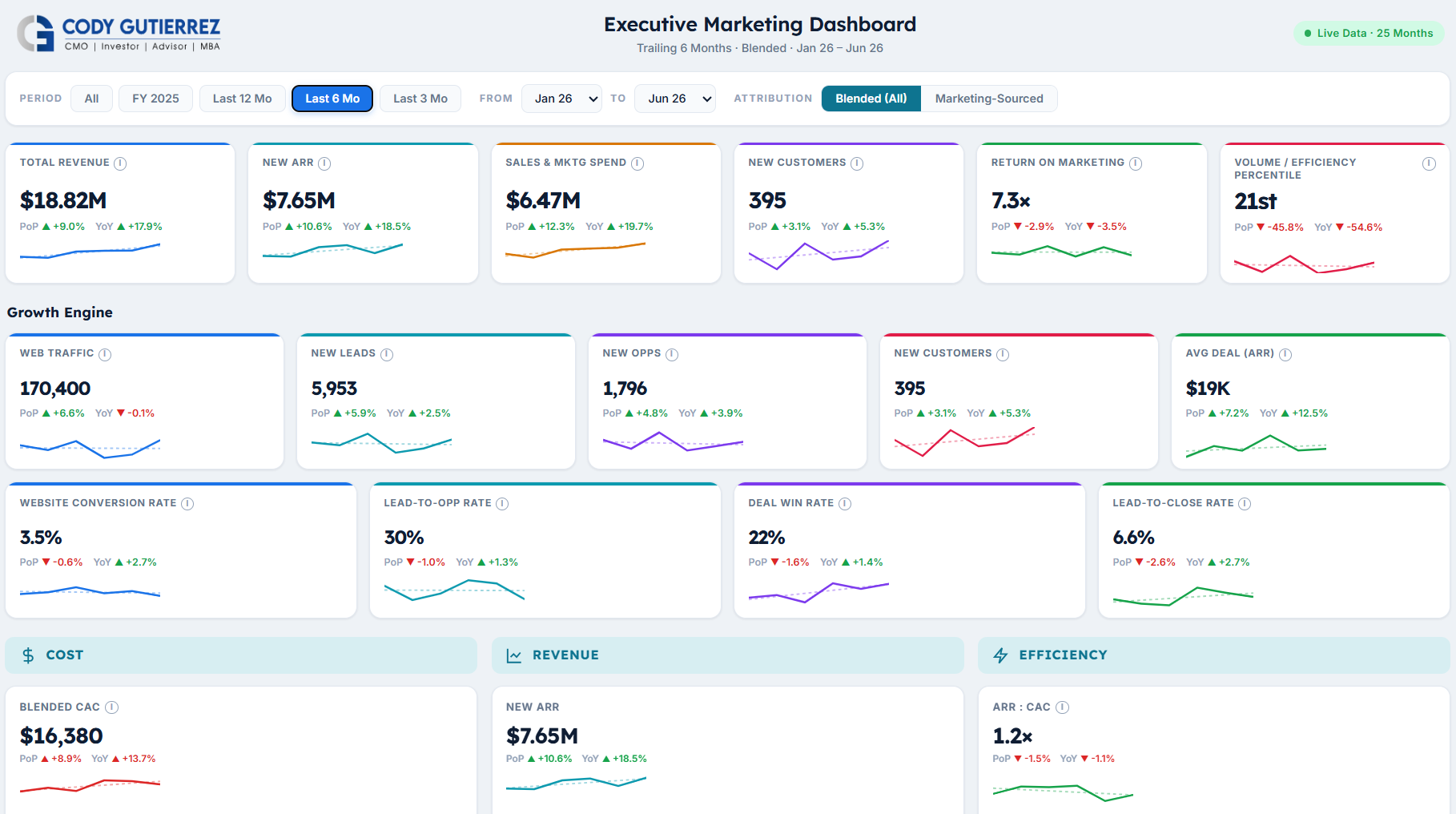Screen dimensions: 1456x814
Task: Select the Last 6 Mo period
Action: (332, 99)
